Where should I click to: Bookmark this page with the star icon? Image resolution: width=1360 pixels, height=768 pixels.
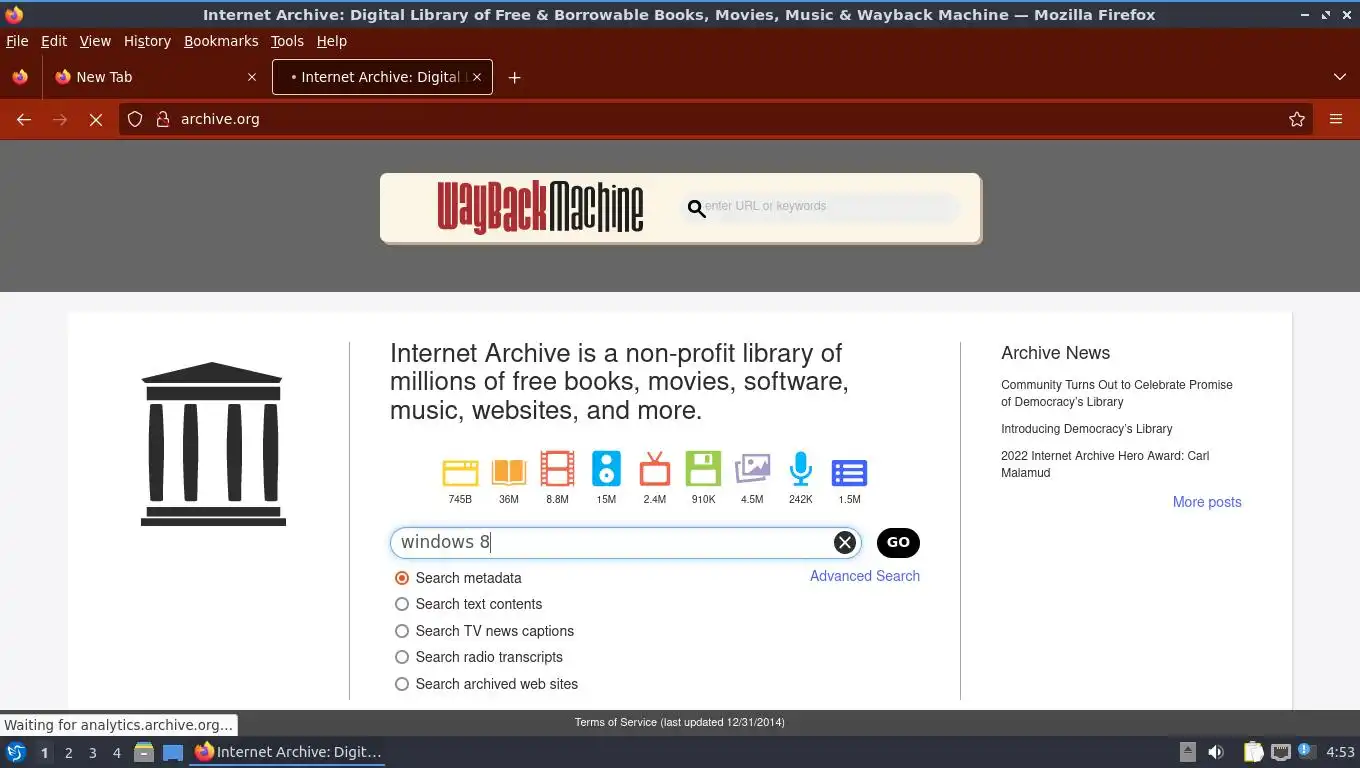(x=1297, y=119)
